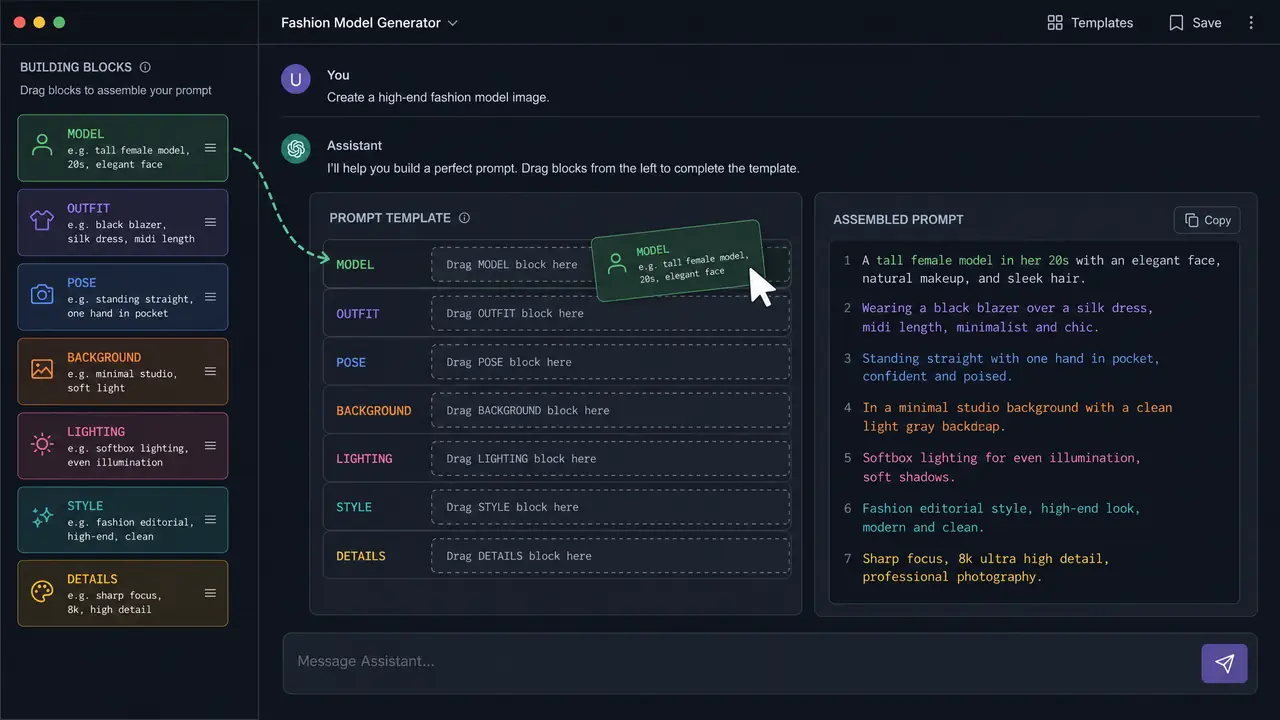Click the LIGHTING block drag handle
This screenshot has height=720, width=1280.
(210, 446)
